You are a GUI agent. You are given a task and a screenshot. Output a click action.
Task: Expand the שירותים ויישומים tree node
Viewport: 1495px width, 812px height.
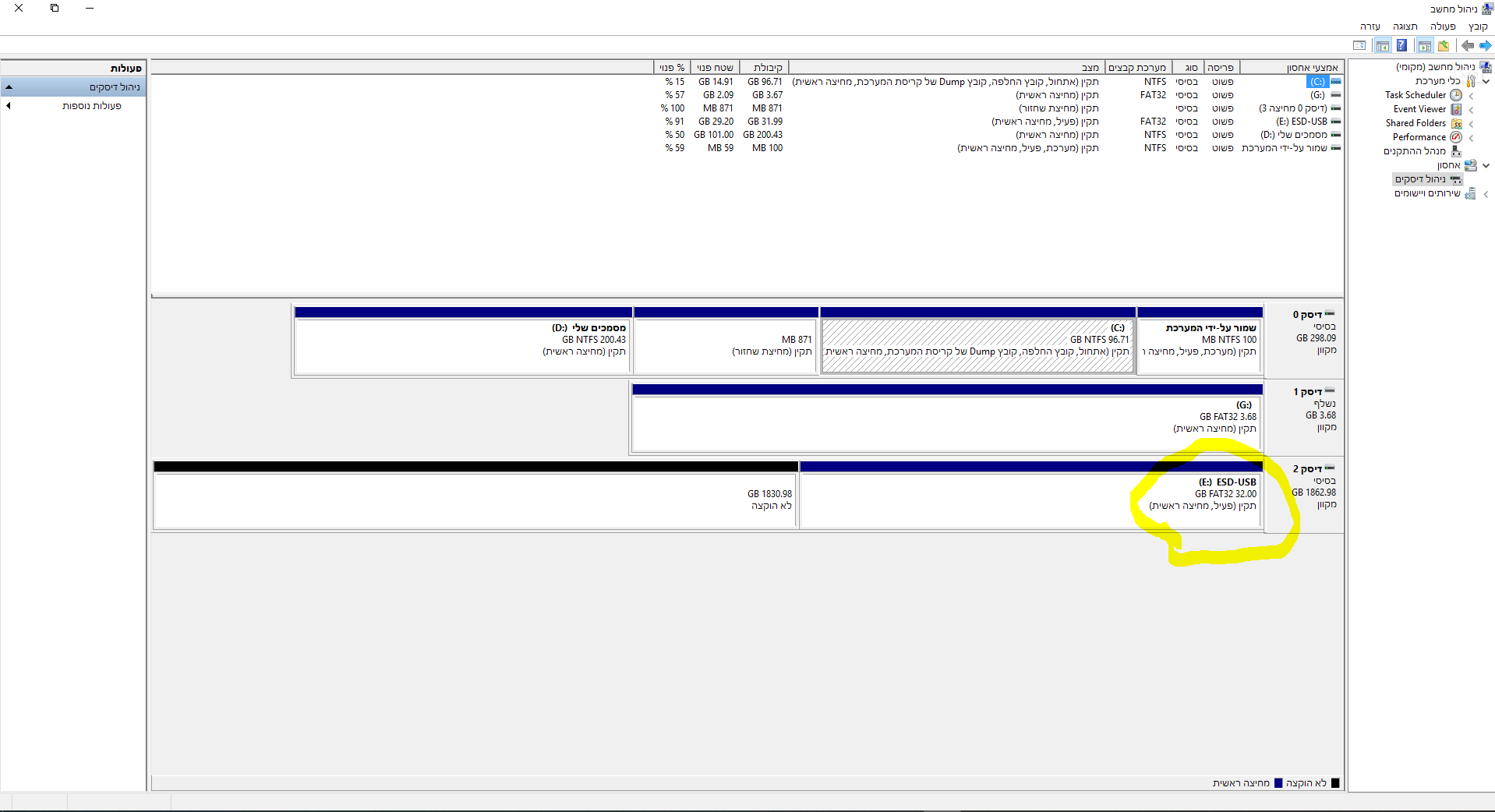coord(1486,194)
